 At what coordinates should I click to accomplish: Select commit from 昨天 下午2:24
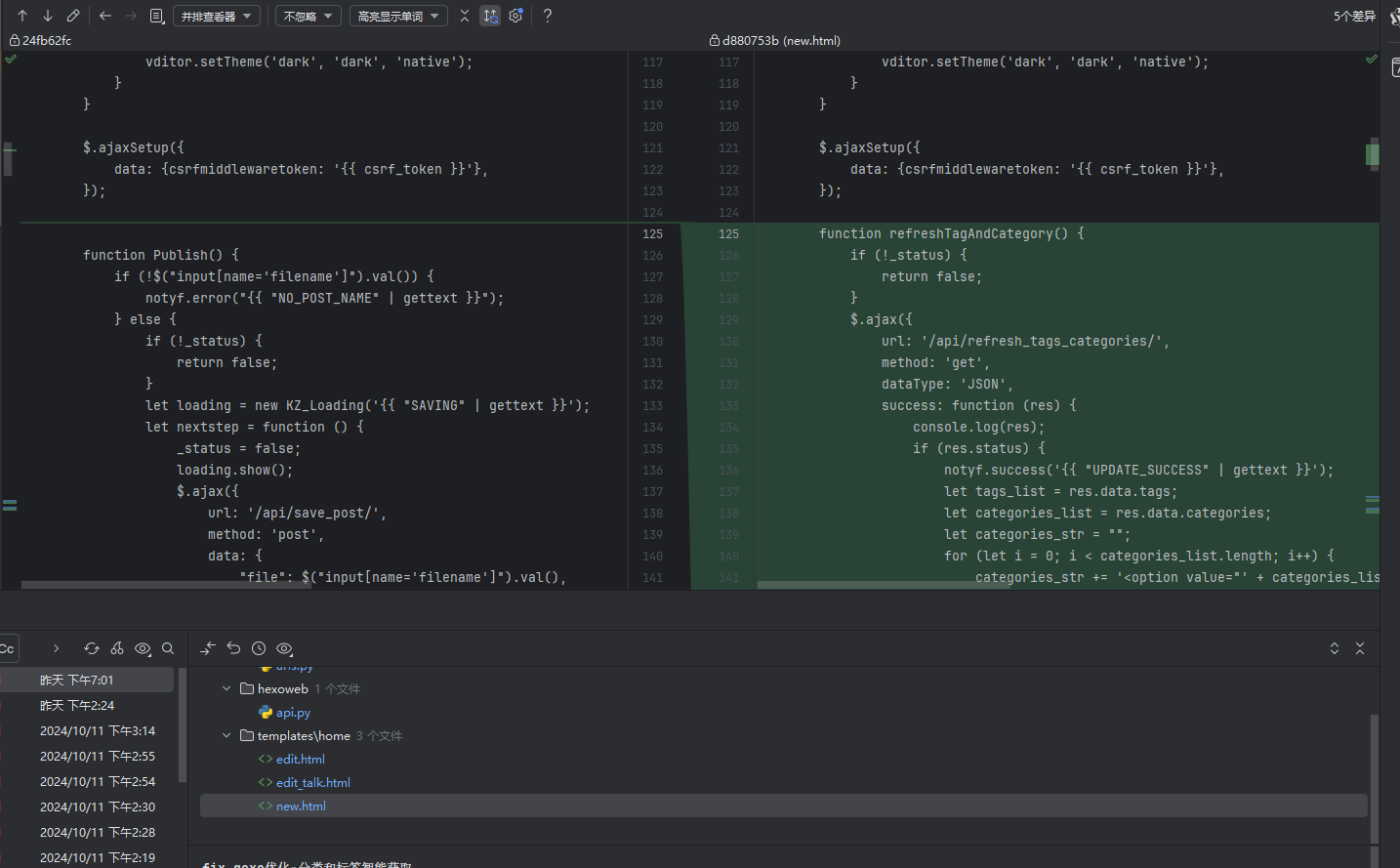click(x=77, y=705)
